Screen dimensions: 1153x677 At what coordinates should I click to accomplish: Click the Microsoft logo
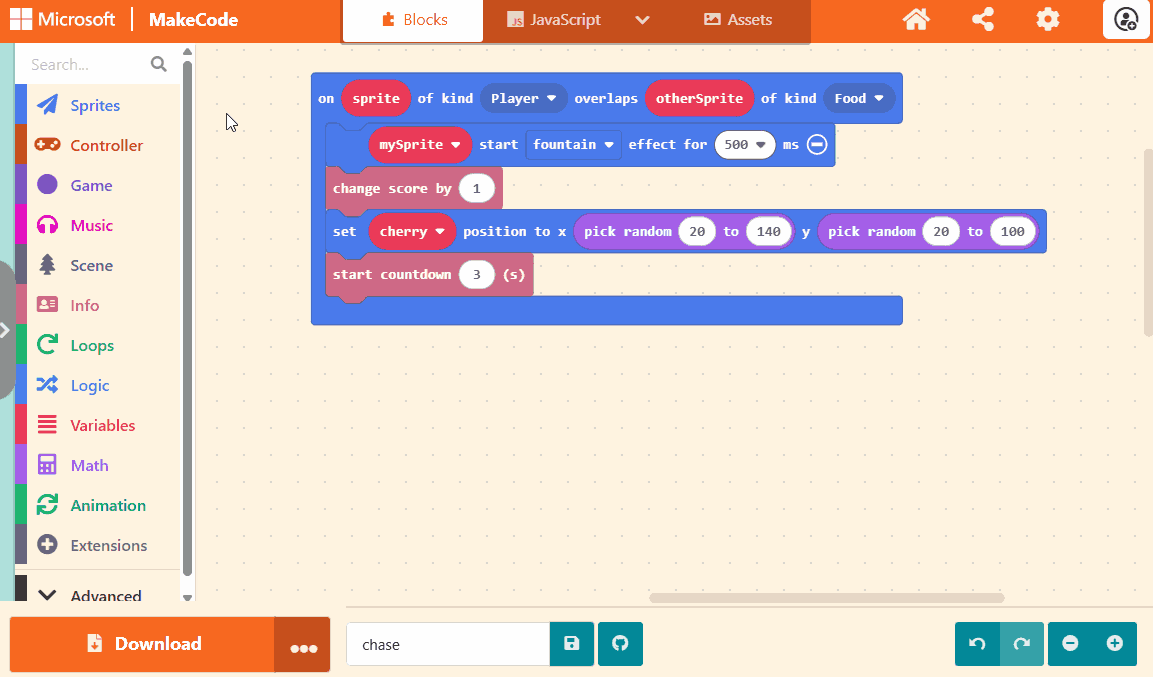click(63, 19)
